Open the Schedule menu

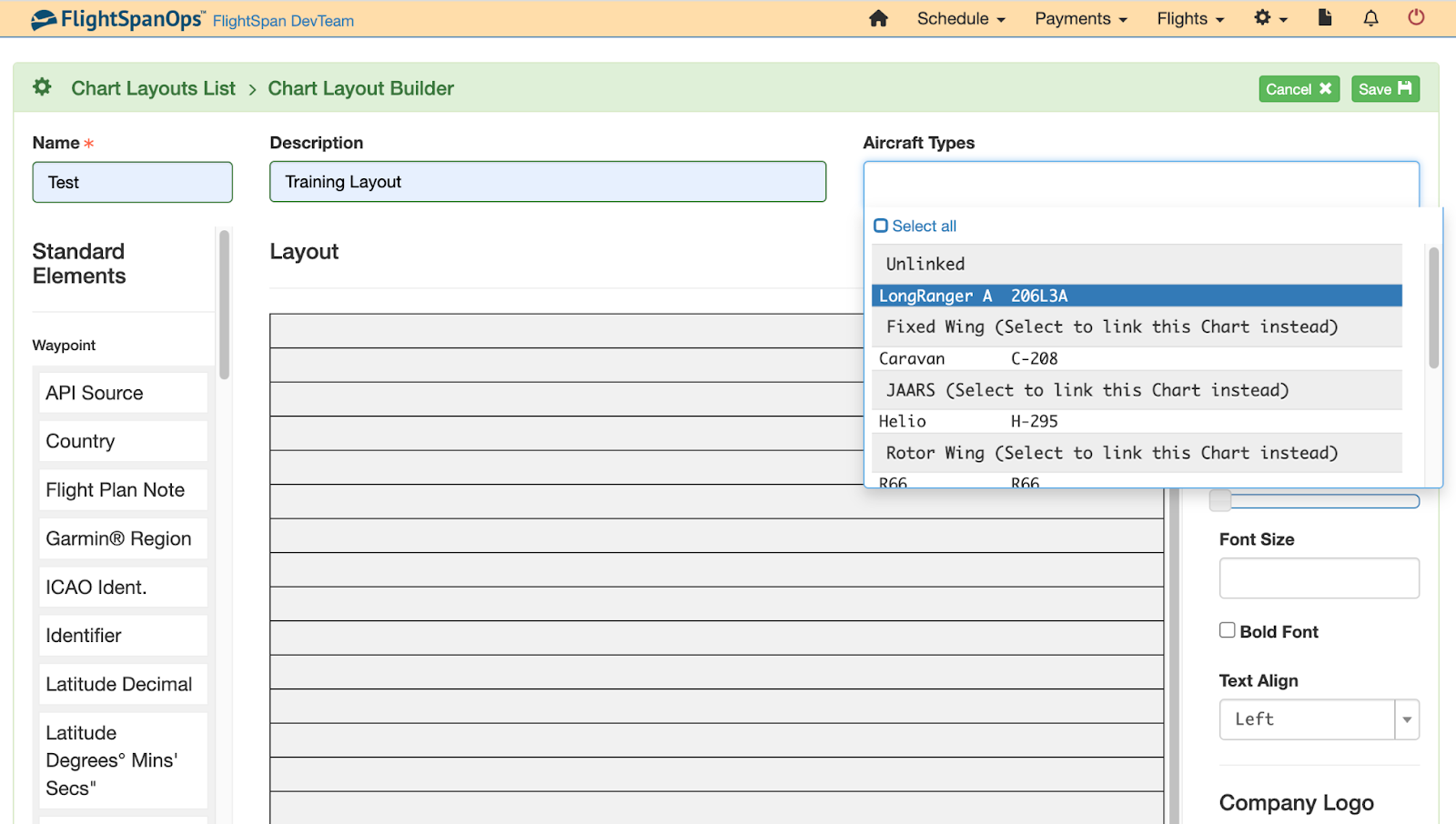[959, 18]
